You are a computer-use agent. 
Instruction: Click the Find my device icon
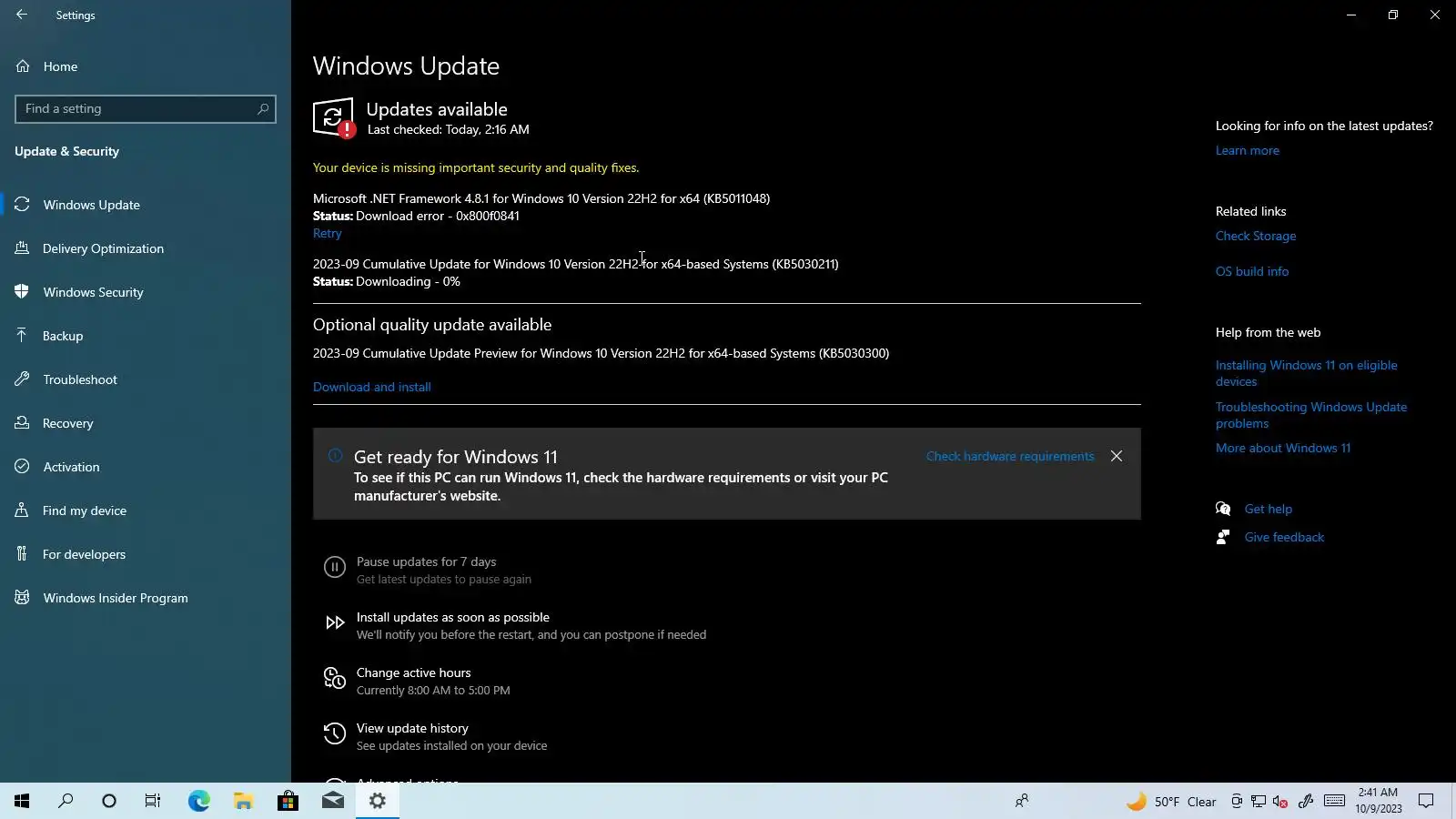tap(22, 511)
